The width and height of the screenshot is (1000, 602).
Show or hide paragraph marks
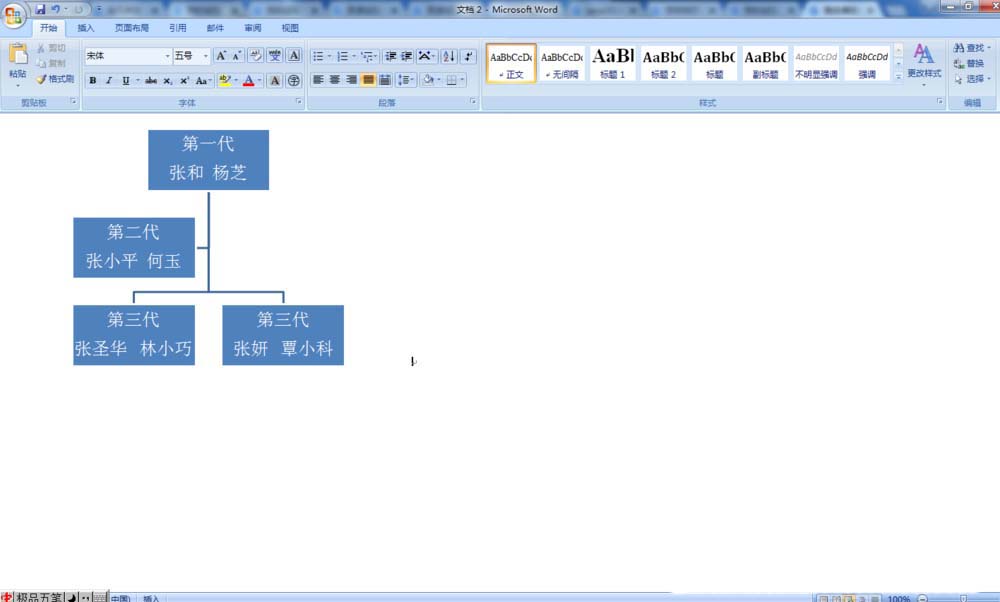click(469, 56)
